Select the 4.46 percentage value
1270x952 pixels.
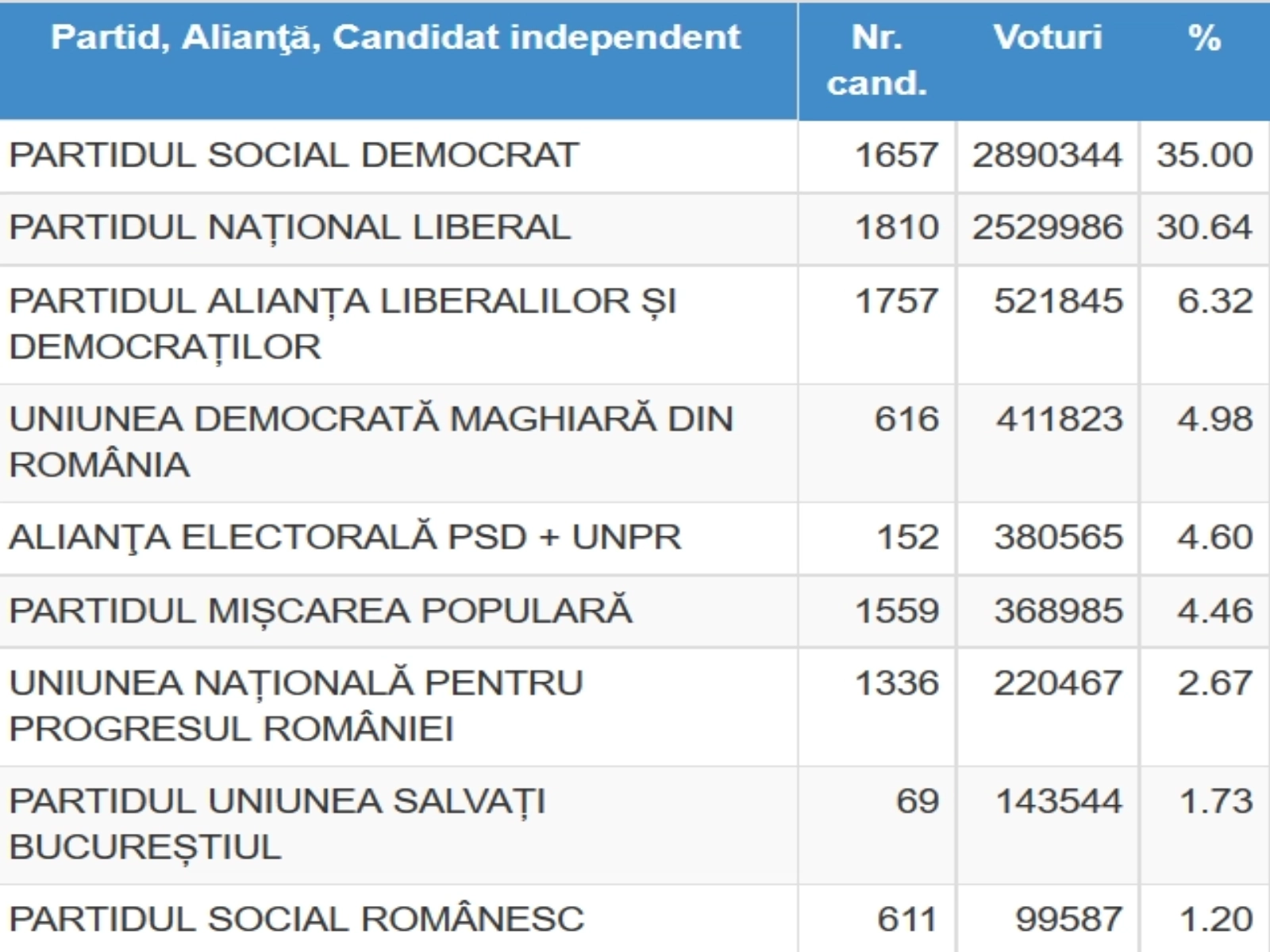pos(1214,611)
